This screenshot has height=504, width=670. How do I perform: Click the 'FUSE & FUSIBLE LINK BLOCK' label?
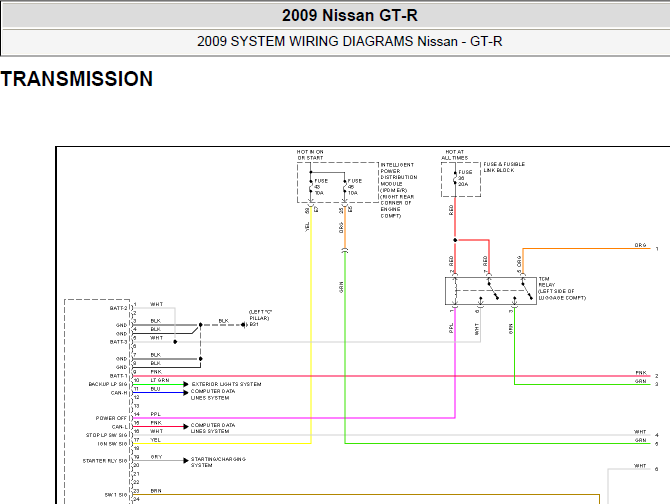pyautogui.click(x=504, y=167)
